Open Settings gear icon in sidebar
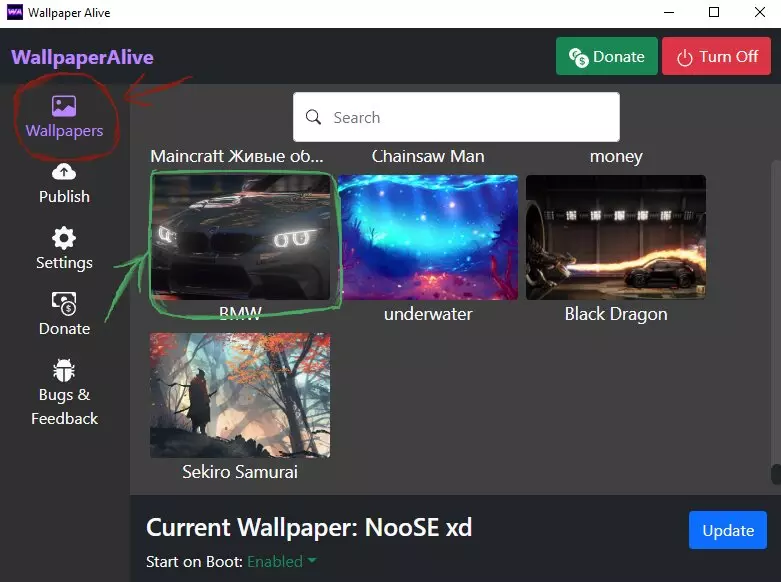Screen dimensions: 781x582 coord(64,238)
